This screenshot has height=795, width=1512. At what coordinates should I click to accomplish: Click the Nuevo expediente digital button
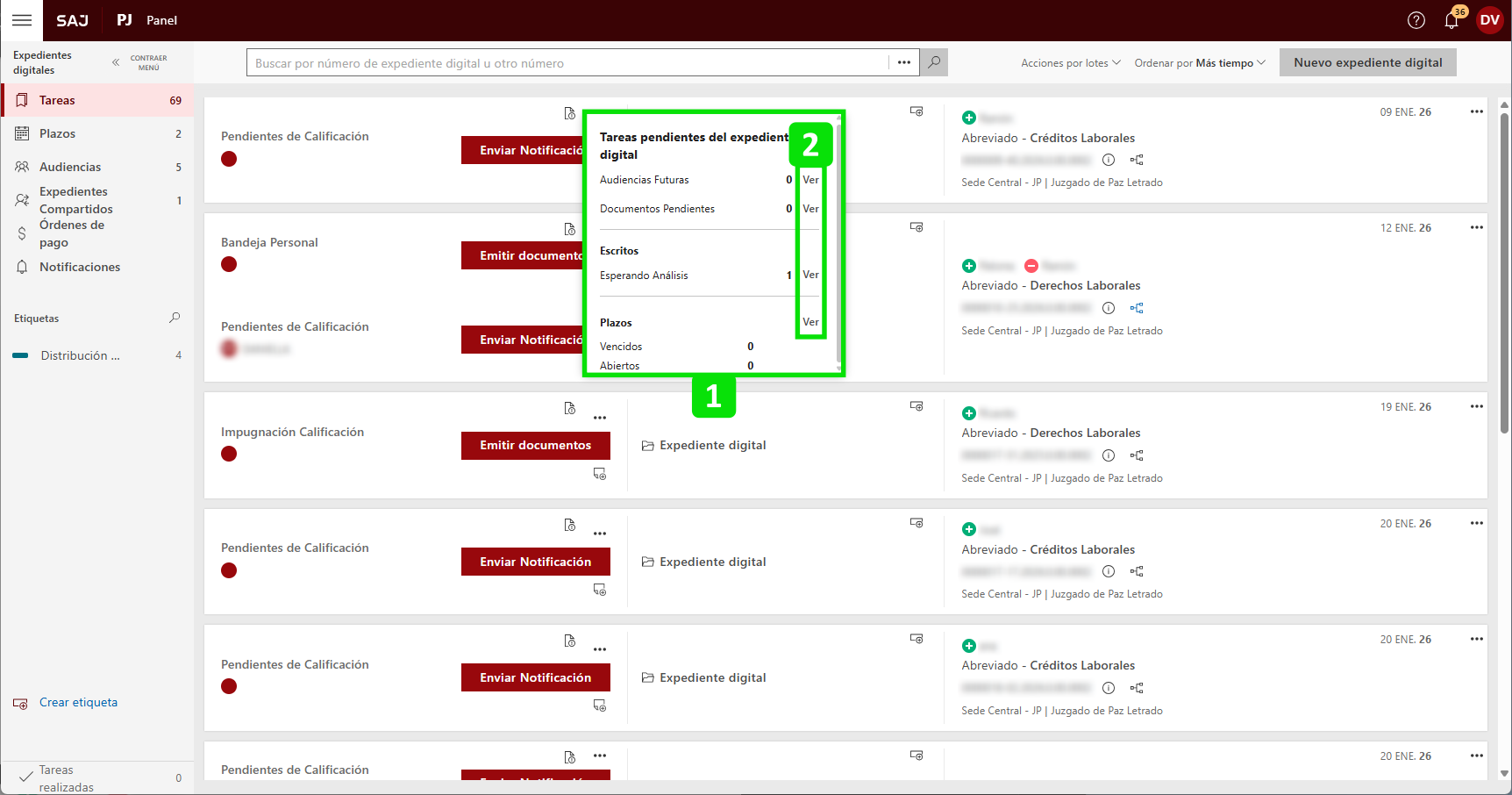point(1367,62)
